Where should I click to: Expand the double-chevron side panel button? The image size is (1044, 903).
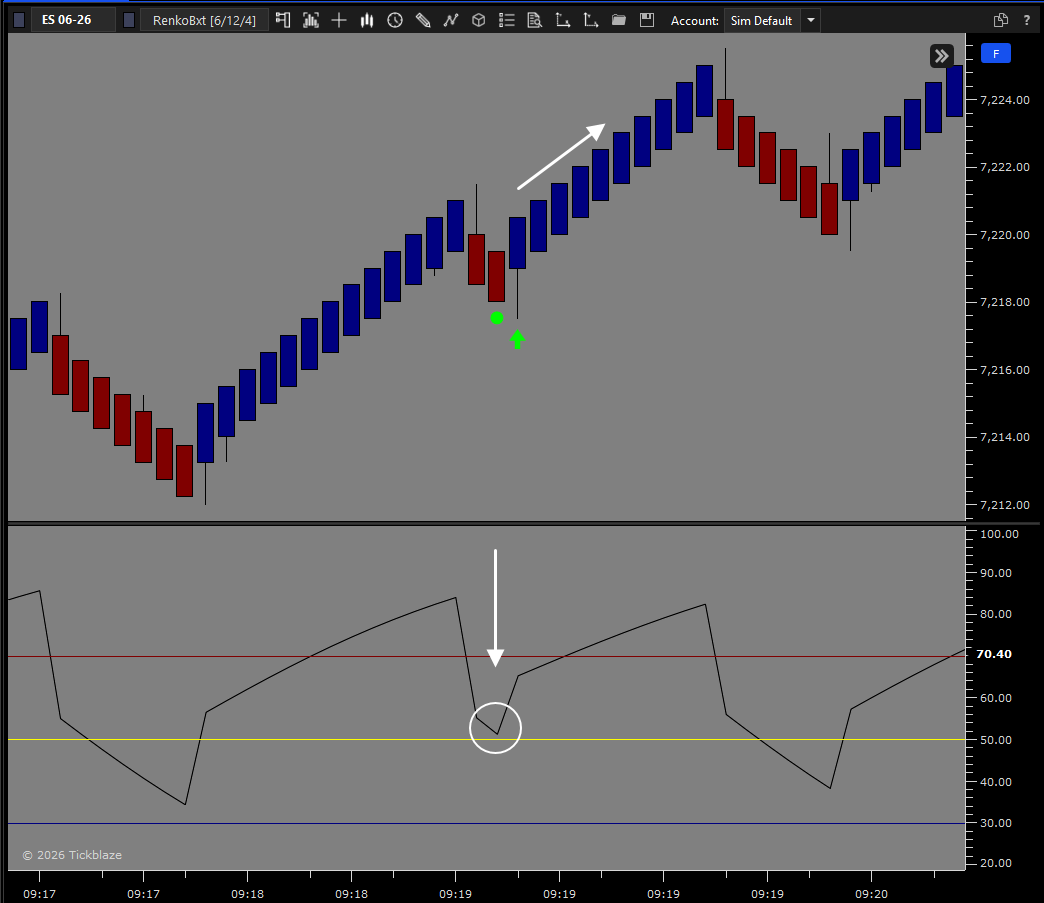[941, 56]
